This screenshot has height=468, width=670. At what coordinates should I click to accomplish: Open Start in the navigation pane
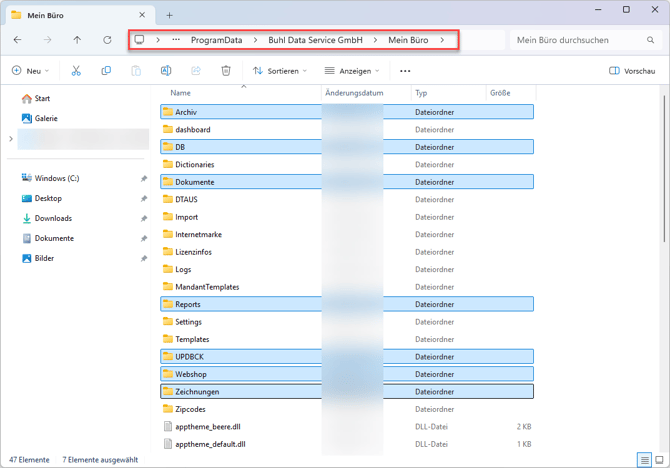click(x=36, y=98)
